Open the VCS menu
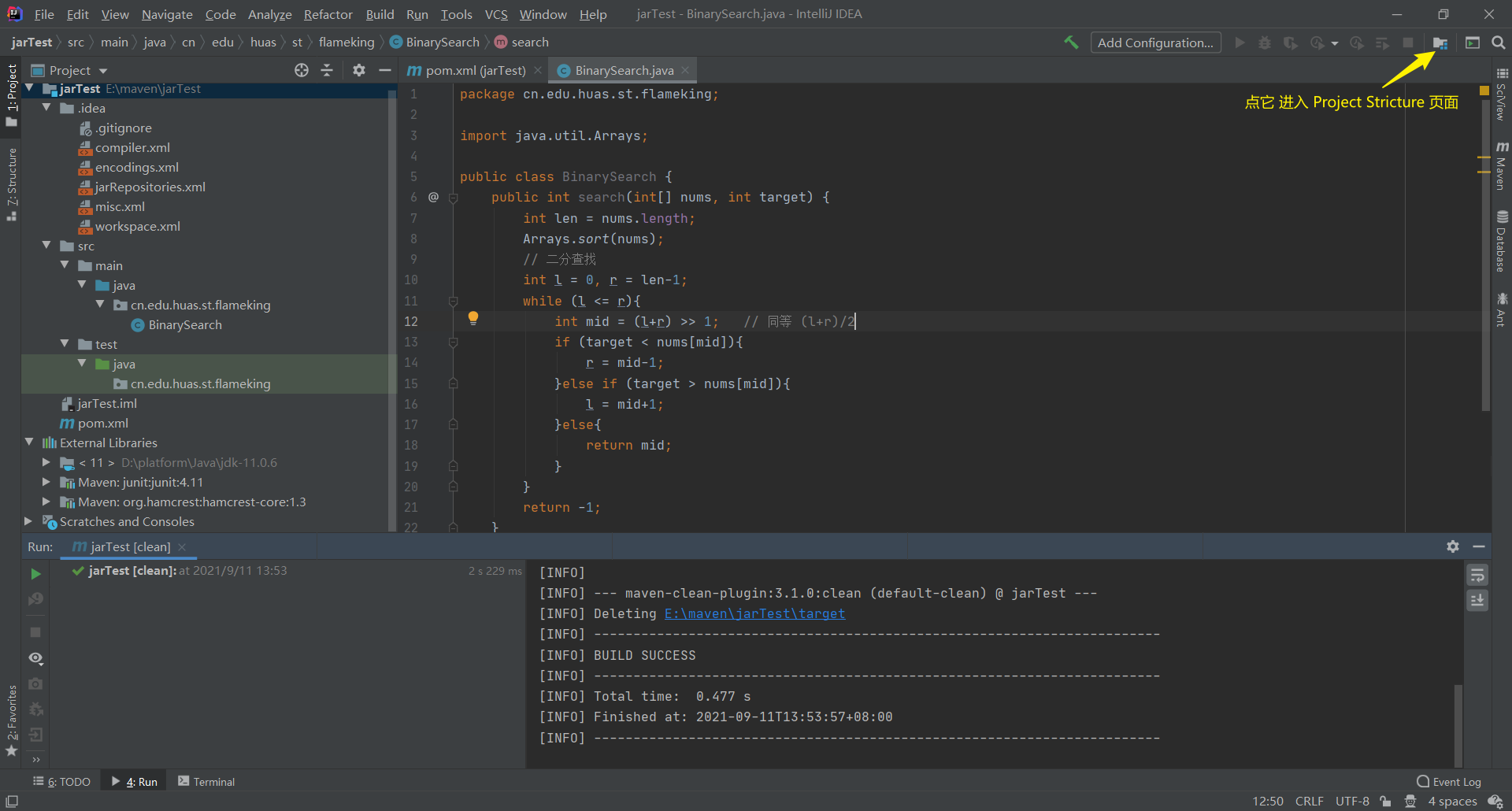 pos(496,14)
